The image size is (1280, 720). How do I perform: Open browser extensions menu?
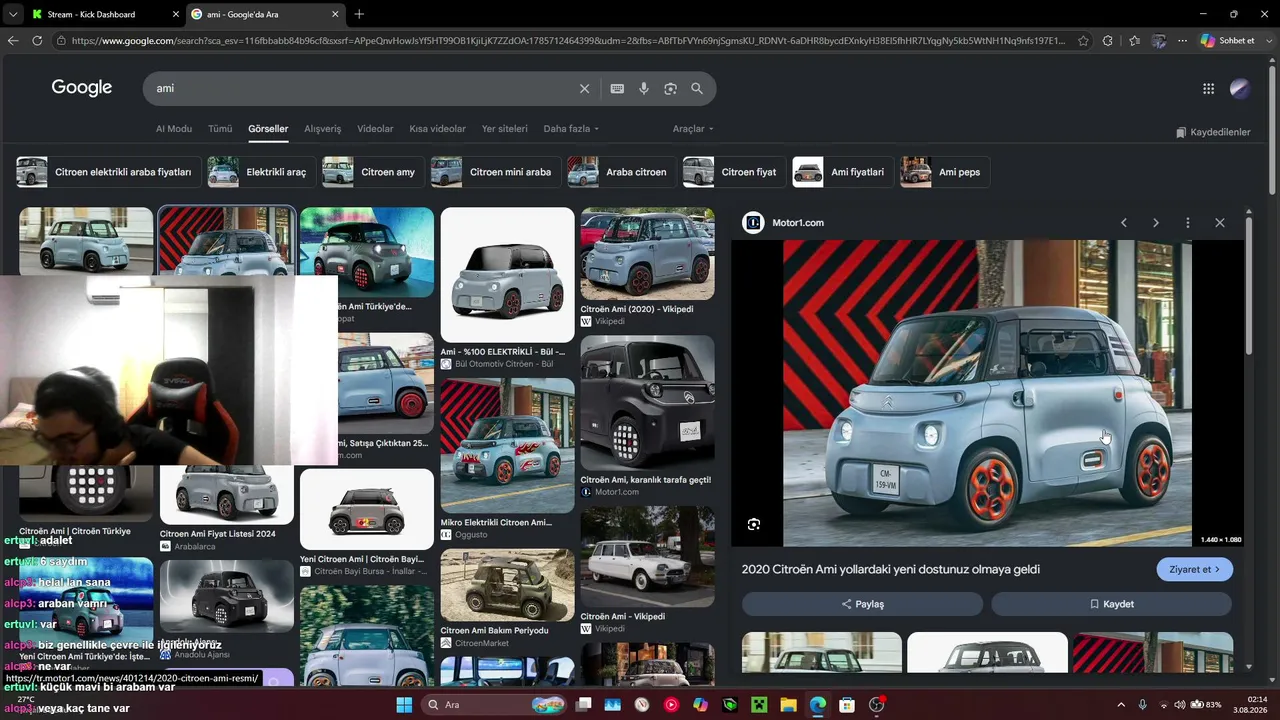1108,41
